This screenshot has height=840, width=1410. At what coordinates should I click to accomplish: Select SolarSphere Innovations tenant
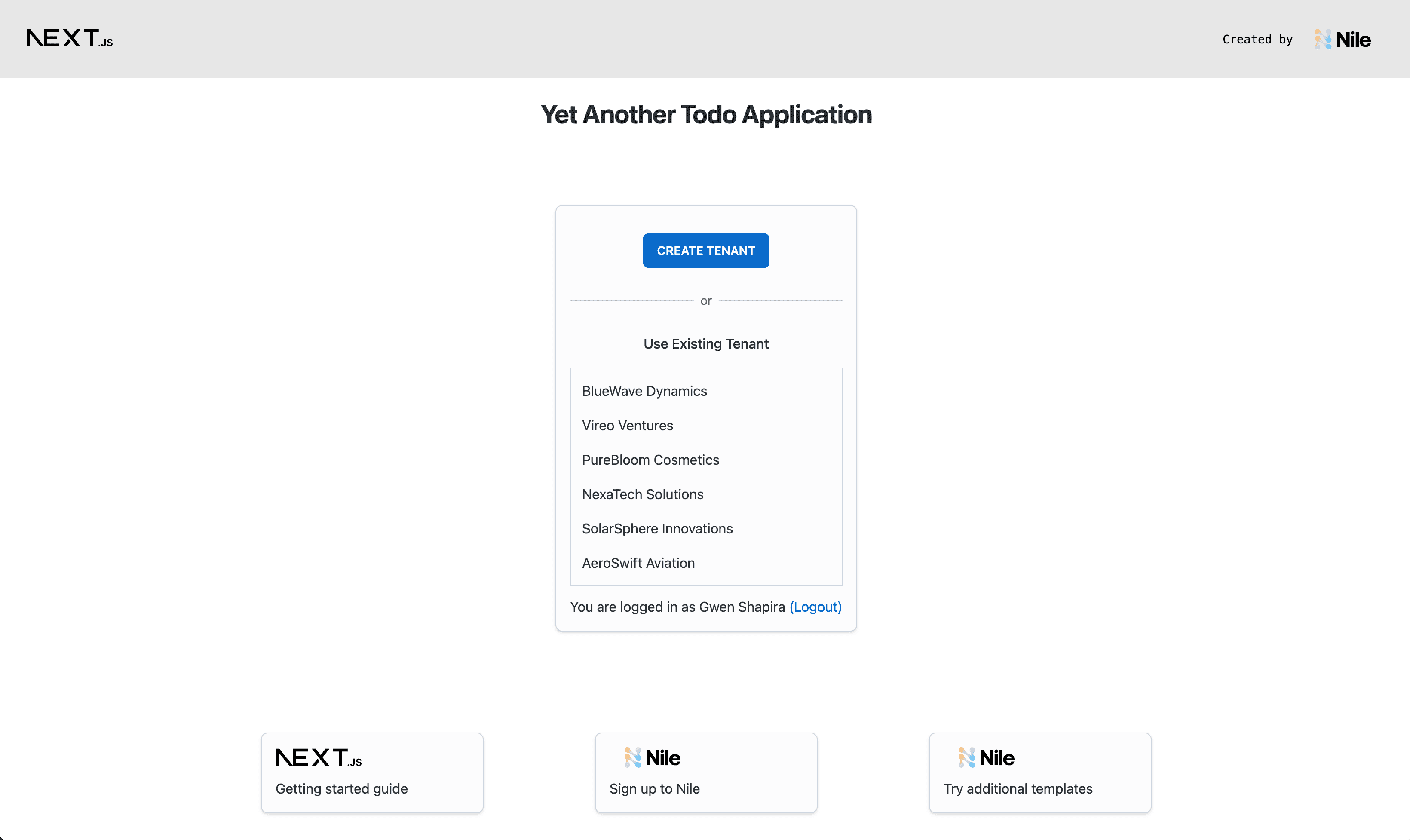[656, 528]
